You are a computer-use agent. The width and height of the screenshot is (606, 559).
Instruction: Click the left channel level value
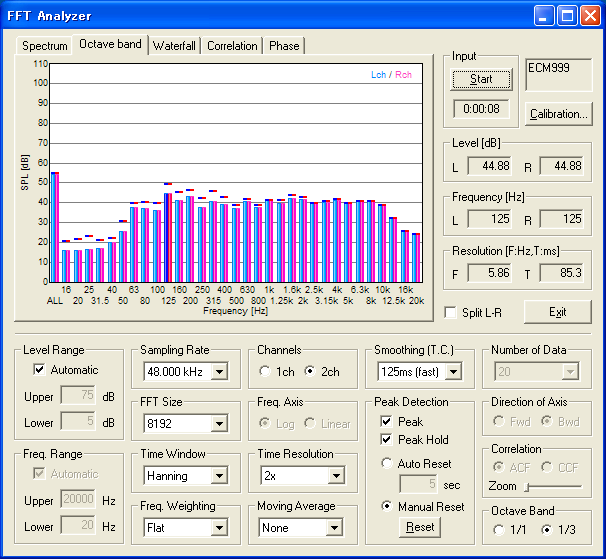[490, 166]
